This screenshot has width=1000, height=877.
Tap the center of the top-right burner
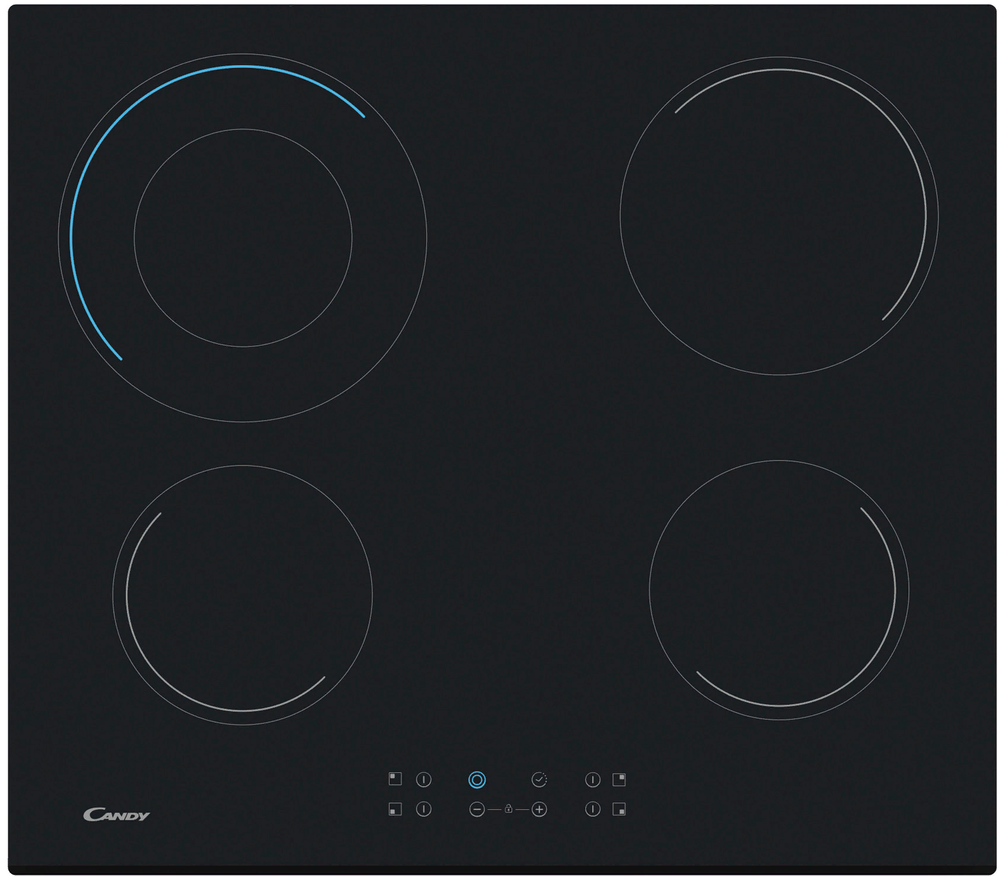click(x=779, y=215)
